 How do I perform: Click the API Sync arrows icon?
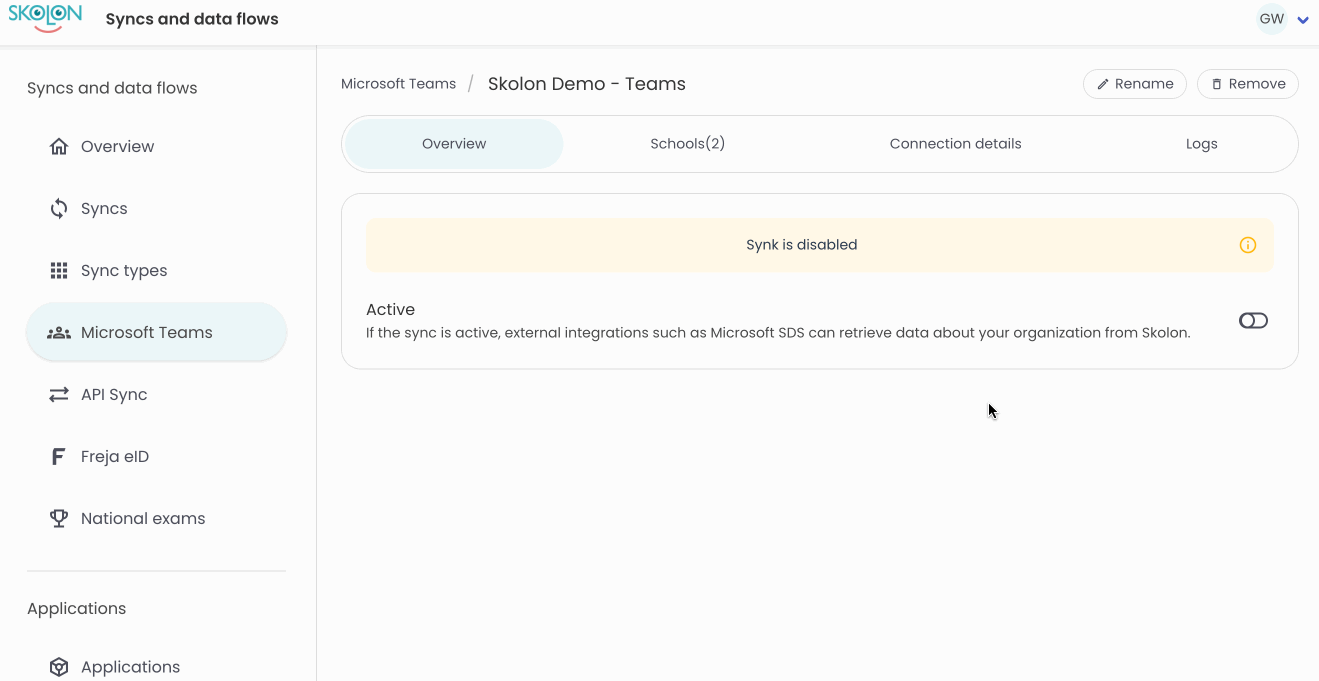pos(59,395)
